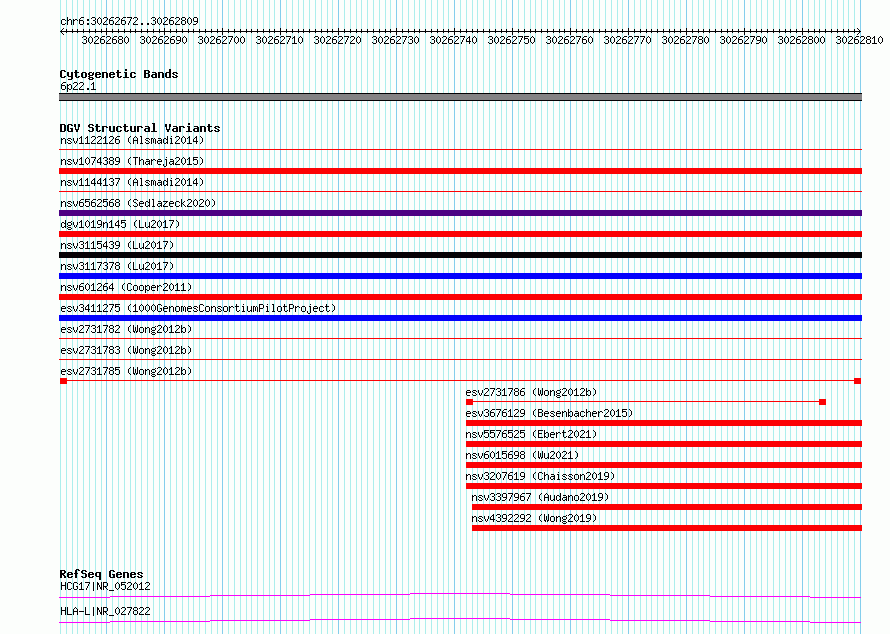Click the red bar under nsv4392292
The height and width of the screenshot is (634, 890).
(667, 528)
